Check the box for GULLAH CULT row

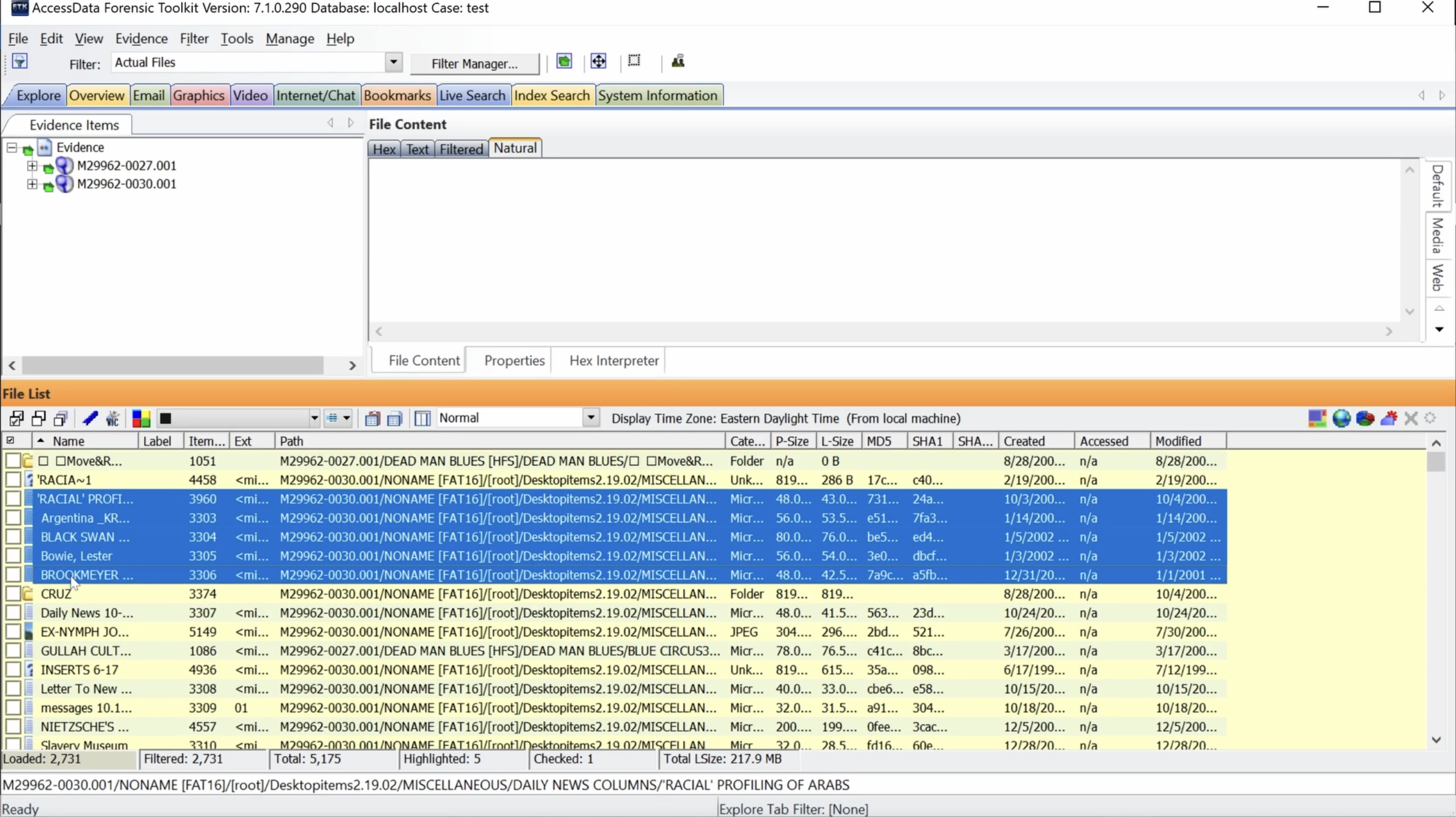13,650
